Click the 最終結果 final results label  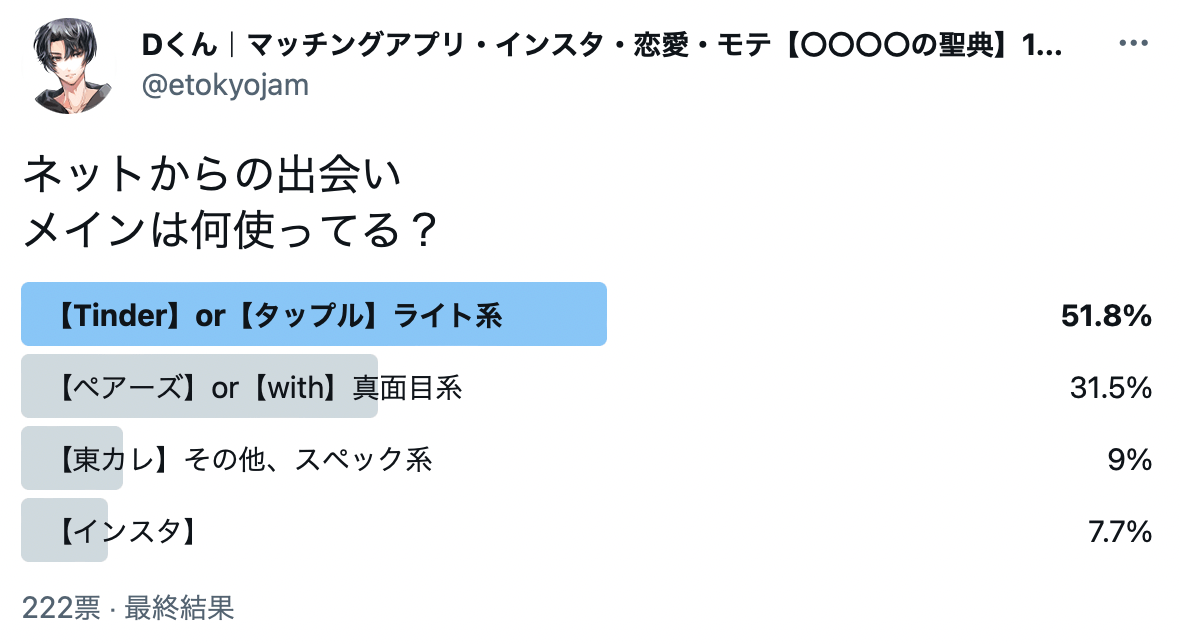pyautogui.click(x=179, y=608)
